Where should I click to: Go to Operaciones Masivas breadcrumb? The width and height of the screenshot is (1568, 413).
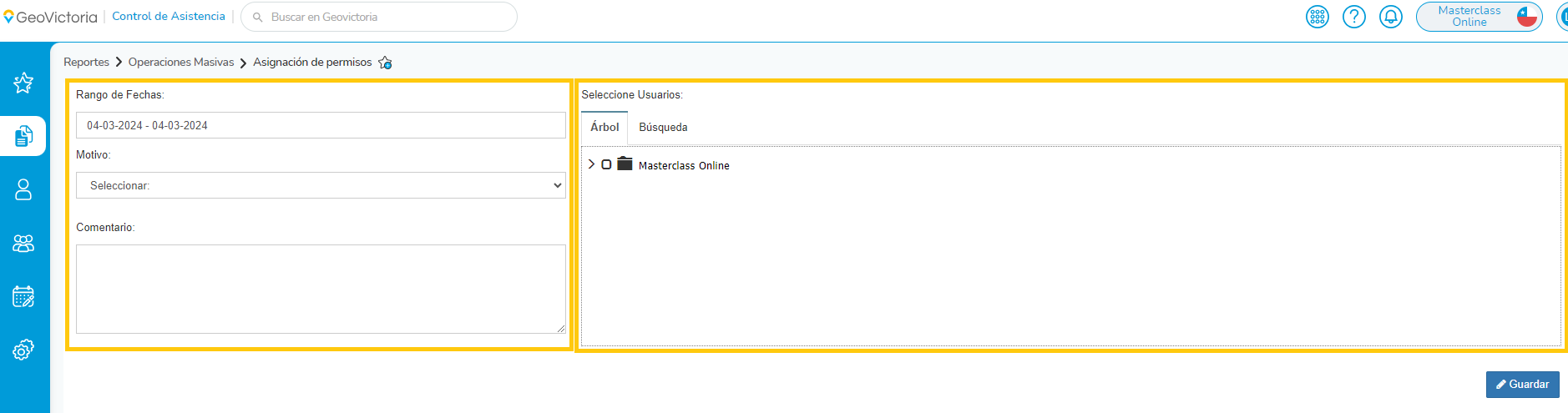coord(181,63)
